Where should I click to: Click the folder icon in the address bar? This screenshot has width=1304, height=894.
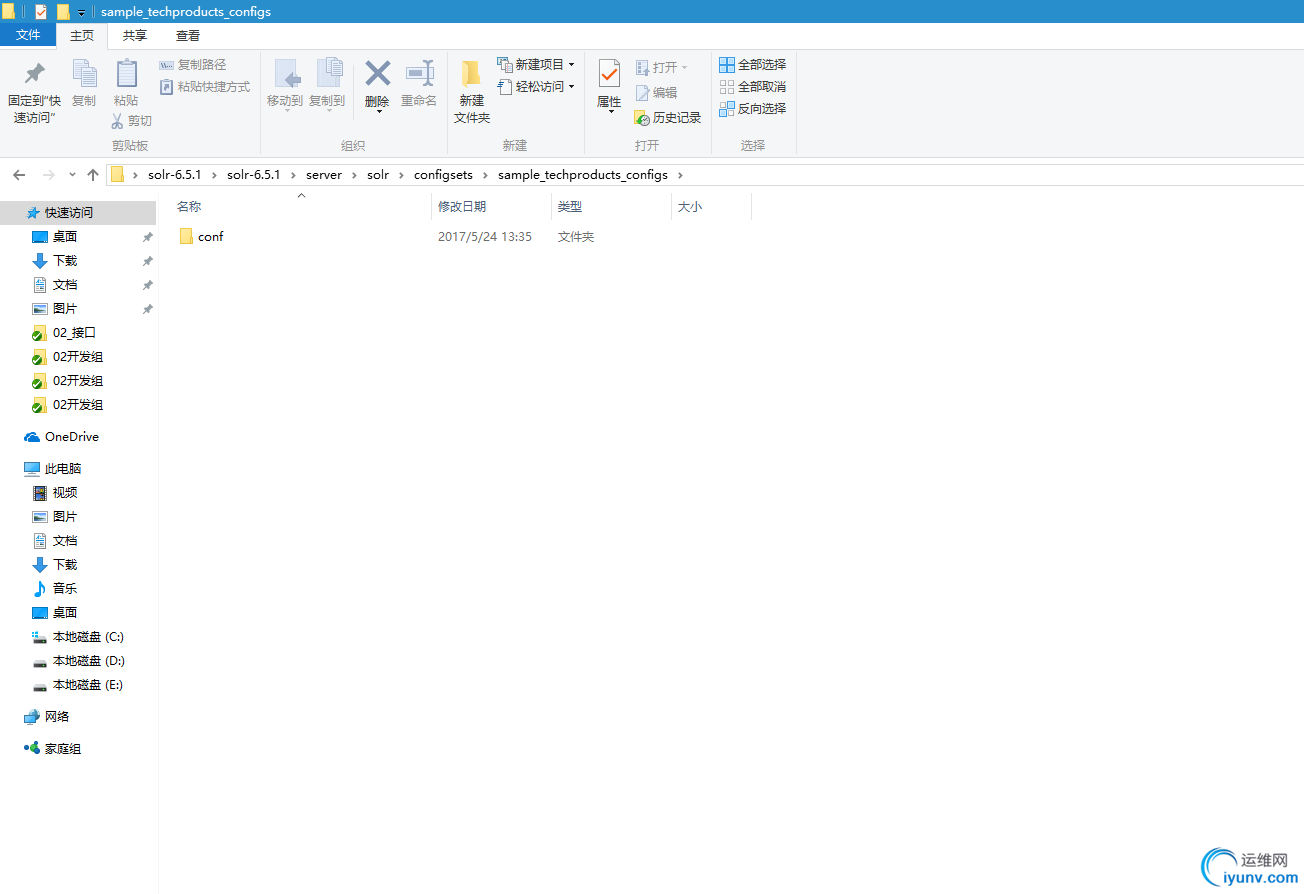click(x=117, y=175)
